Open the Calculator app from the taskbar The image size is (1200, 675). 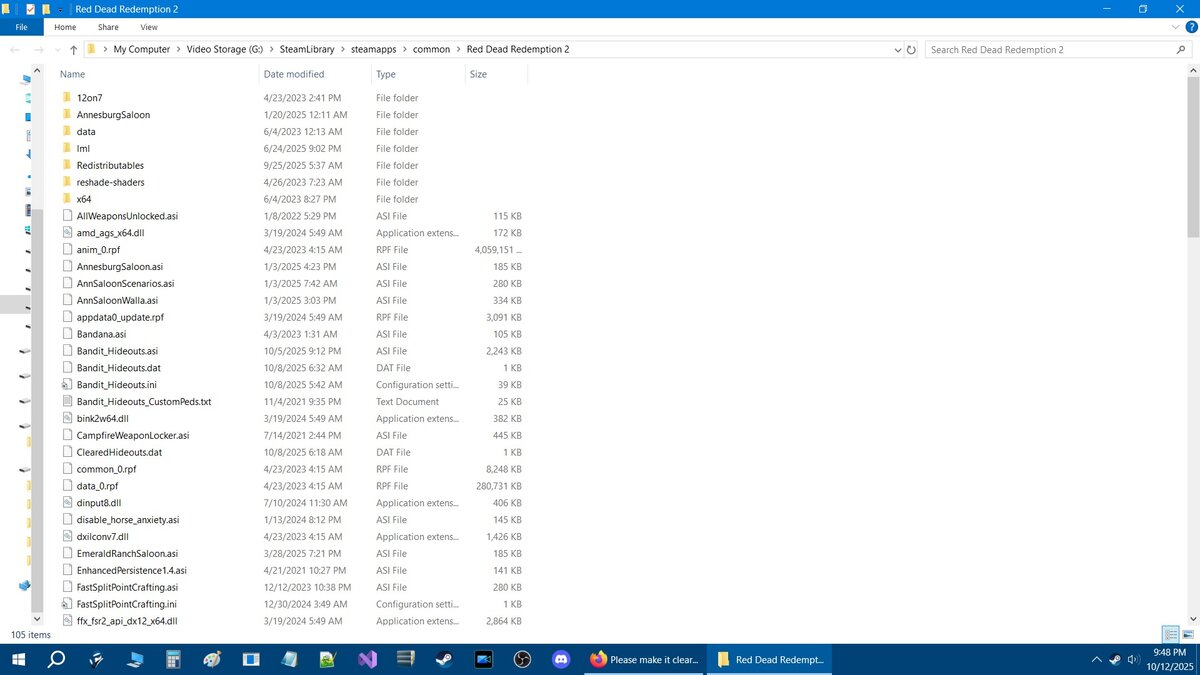click(x=173, y=660)
